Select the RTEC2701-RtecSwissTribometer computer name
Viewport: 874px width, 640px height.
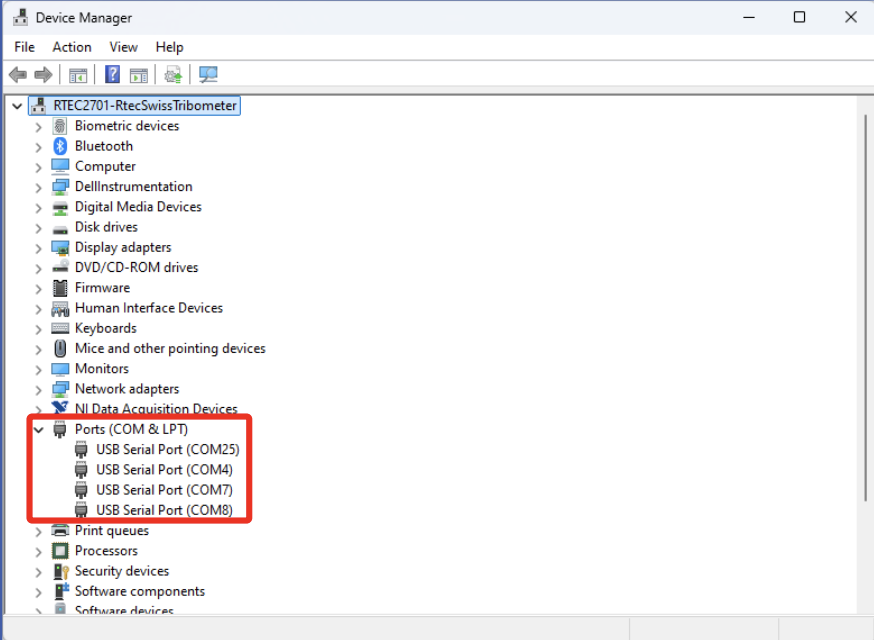point(145,105)
